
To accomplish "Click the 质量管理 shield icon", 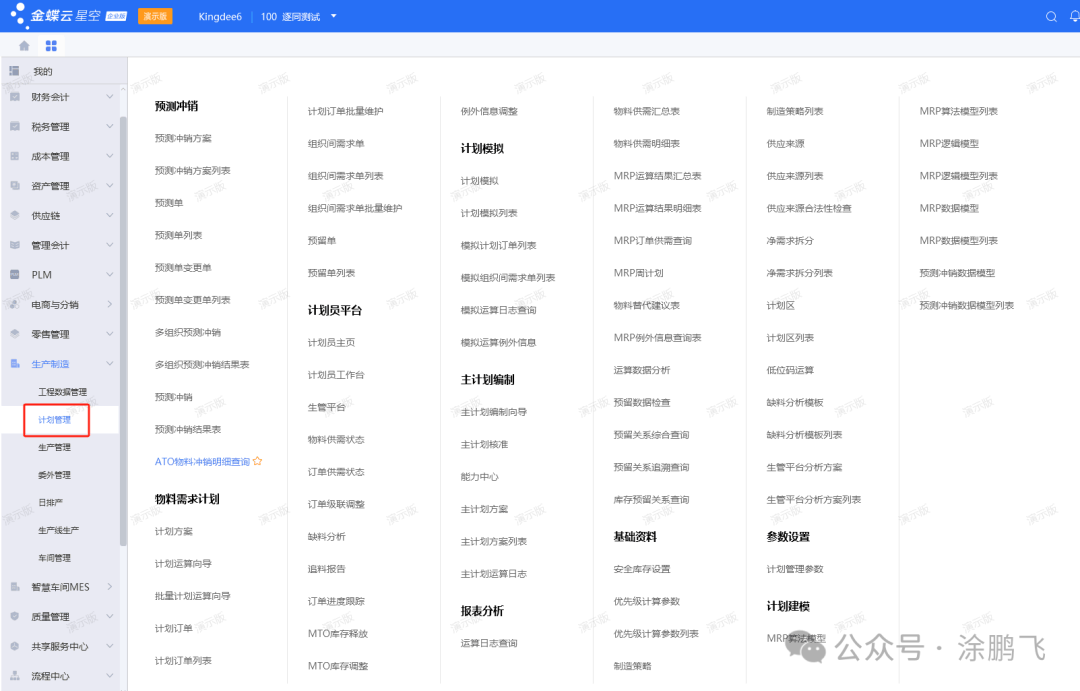I will click(14, 617).
